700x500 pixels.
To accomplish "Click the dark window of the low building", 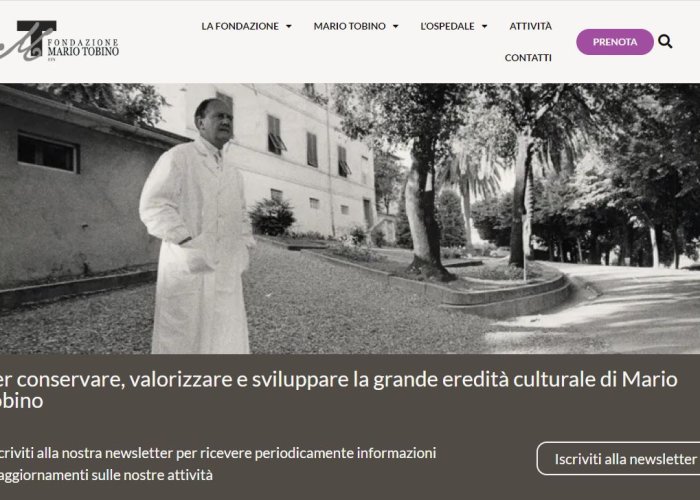I will (x=47, y=153).
